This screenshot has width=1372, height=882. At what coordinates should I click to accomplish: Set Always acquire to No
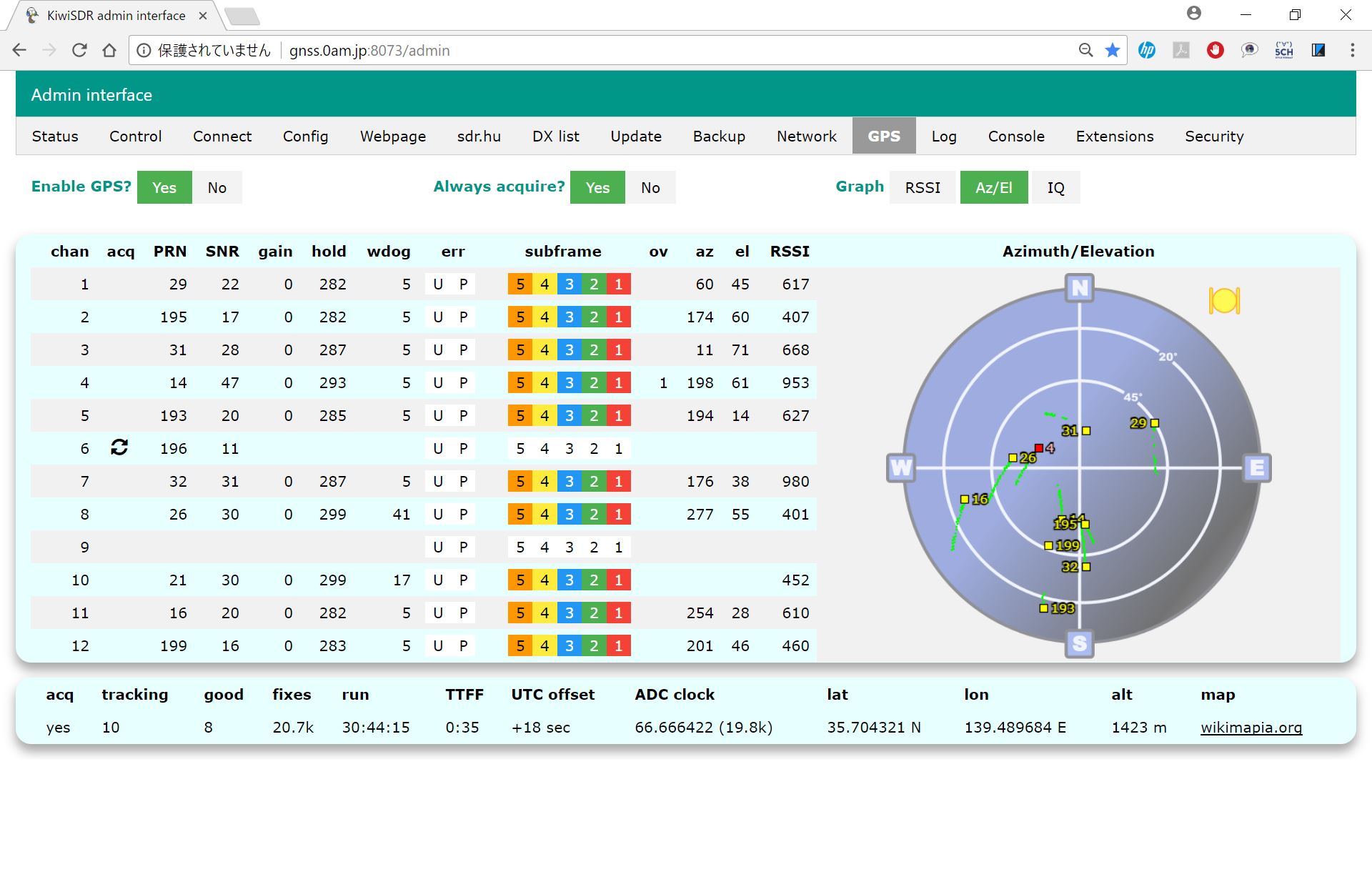650,187
